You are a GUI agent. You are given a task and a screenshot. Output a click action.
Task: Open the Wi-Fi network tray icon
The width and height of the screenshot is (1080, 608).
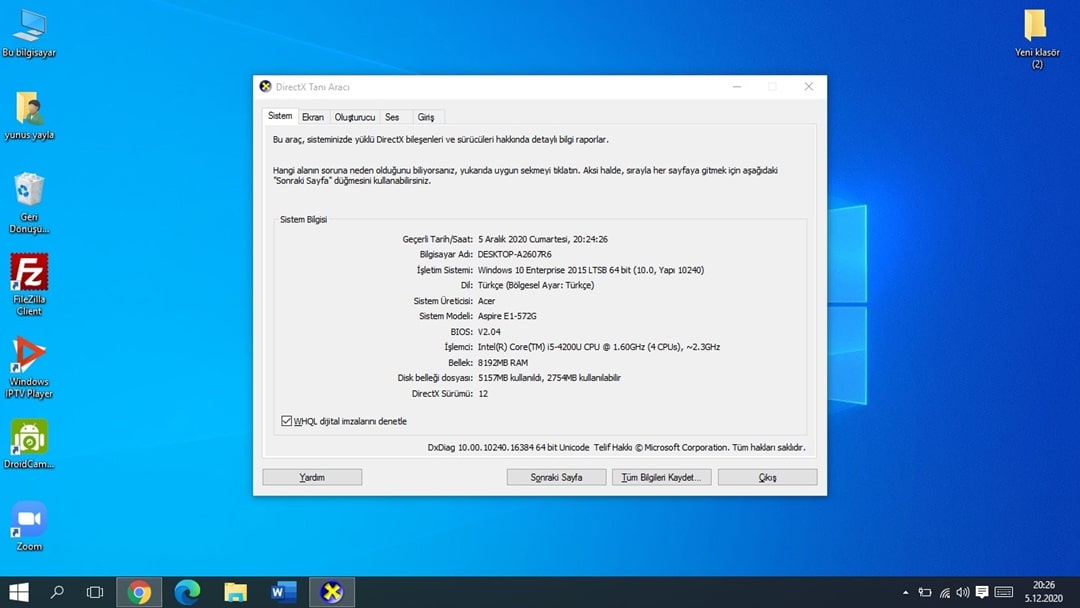944,592
